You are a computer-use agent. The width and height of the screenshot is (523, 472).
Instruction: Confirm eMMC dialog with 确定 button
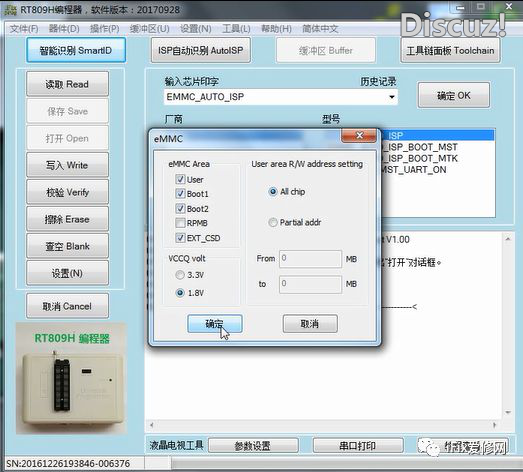click(x=214, y=324)
